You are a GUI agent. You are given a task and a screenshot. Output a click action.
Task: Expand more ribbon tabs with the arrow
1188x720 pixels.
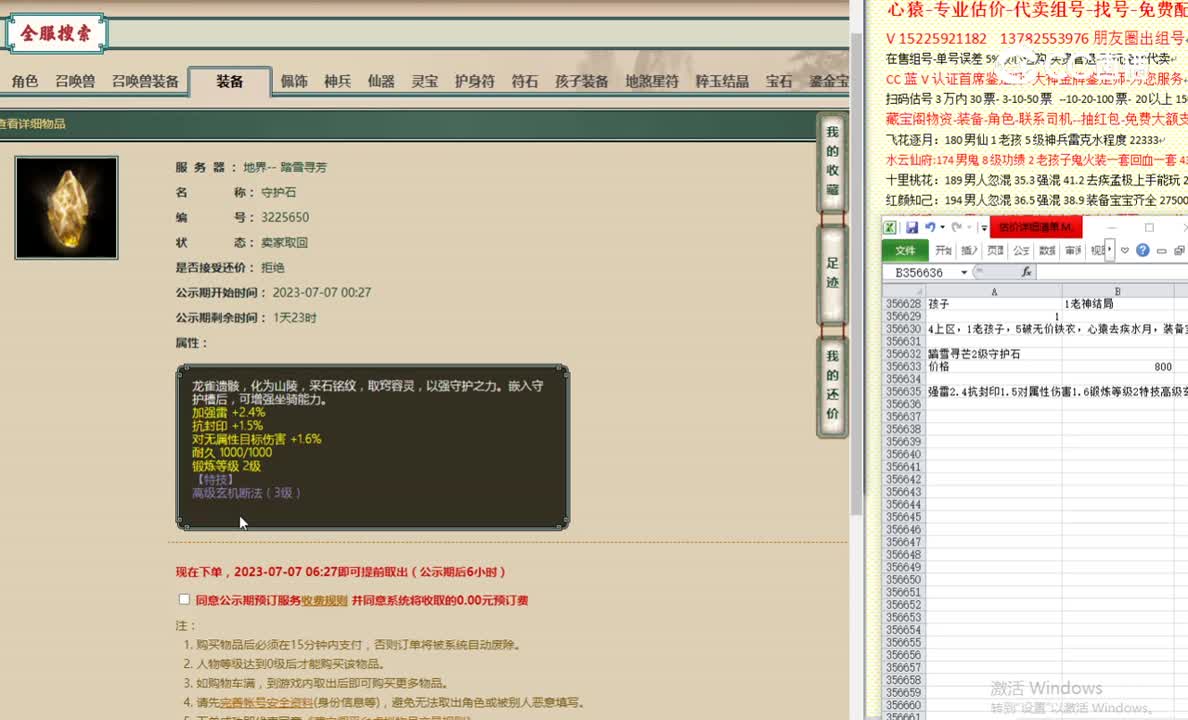click(1111, 249)
